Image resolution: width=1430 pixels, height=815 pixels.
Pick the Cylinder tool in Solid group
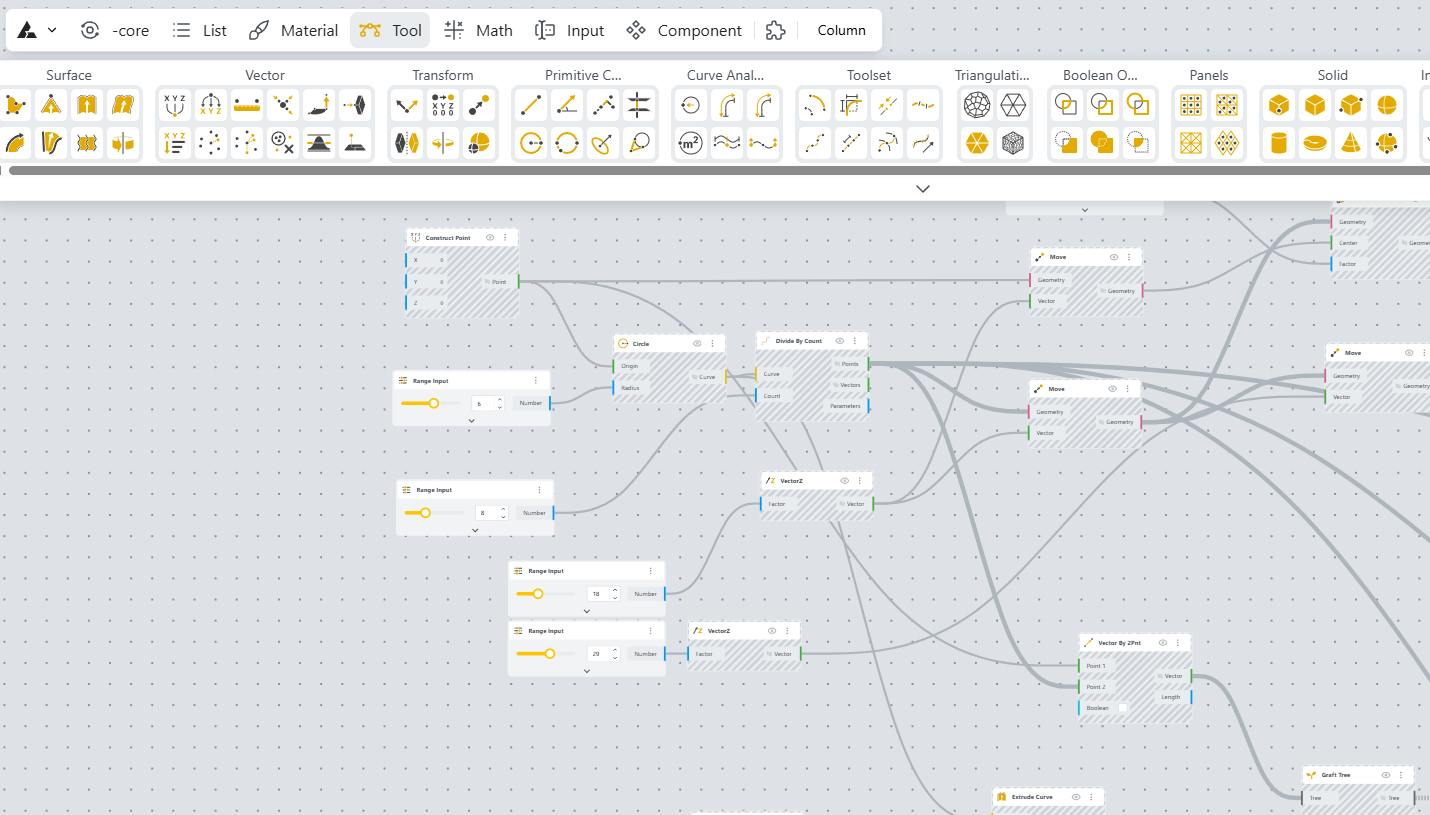[x=1278, y=143]
